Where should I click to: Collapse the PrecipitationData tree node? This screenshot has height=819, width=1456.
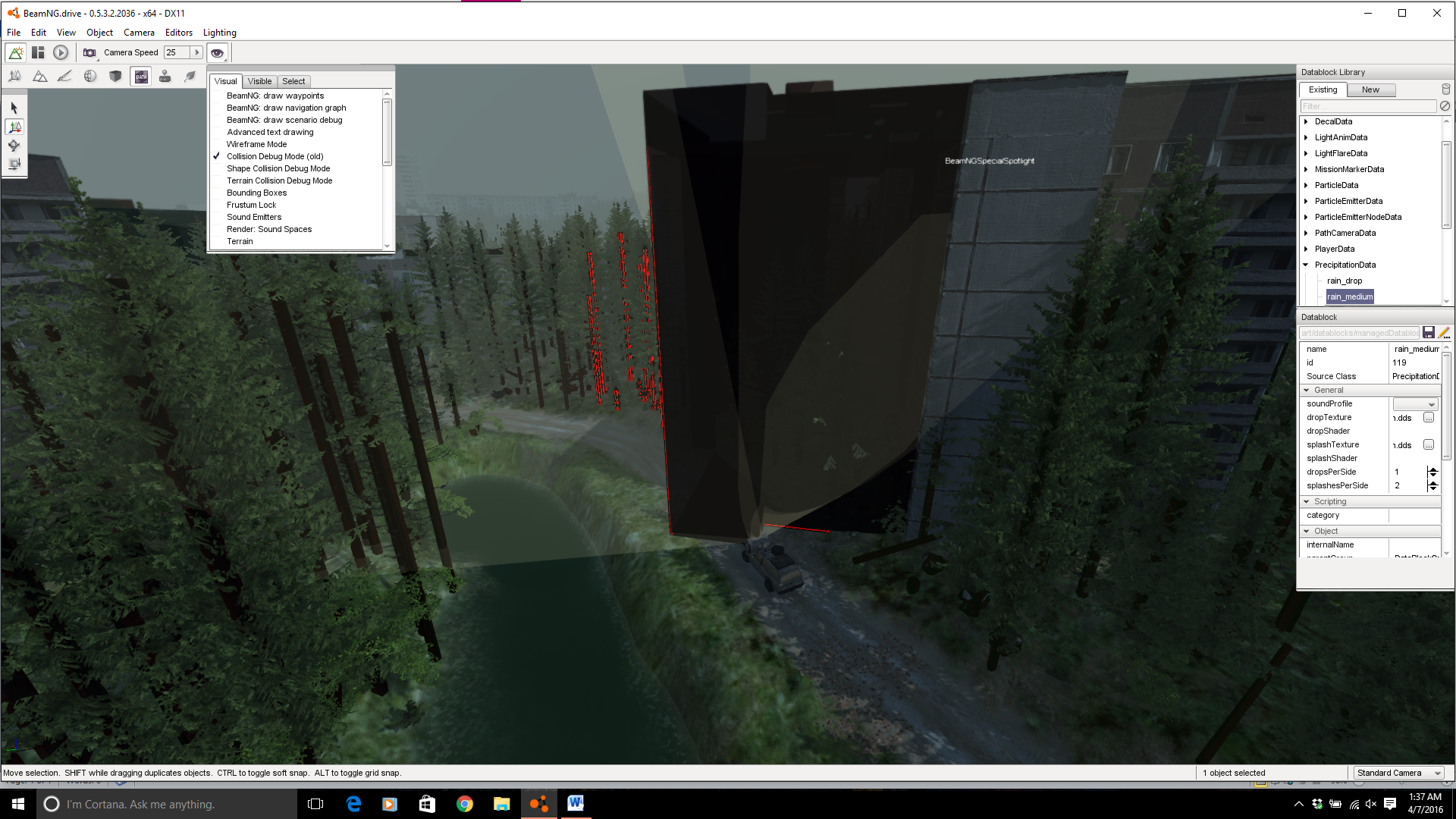point(1306,265)
